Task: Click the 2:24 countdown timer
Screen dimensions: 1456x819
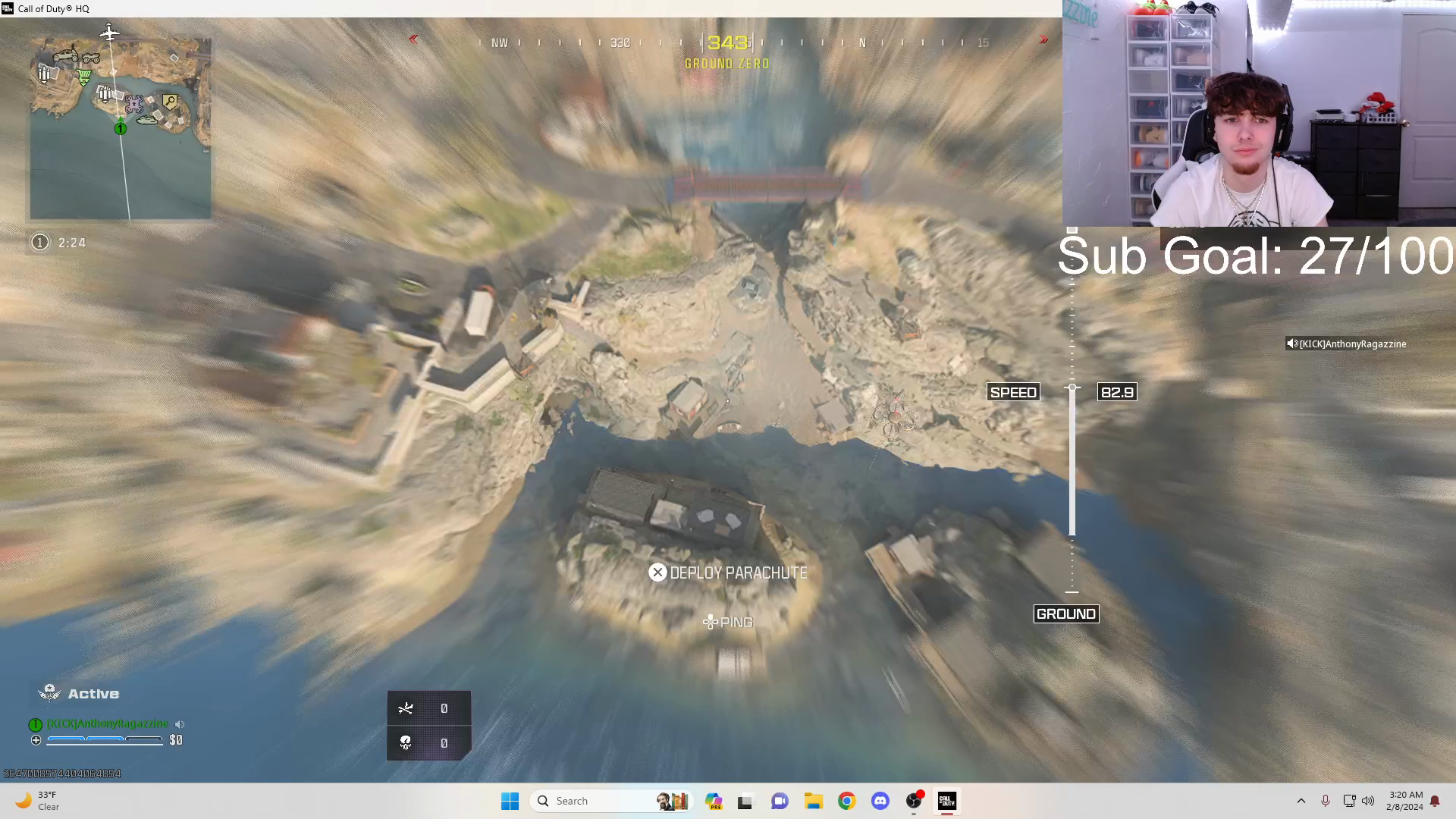Action: [72, 243]
